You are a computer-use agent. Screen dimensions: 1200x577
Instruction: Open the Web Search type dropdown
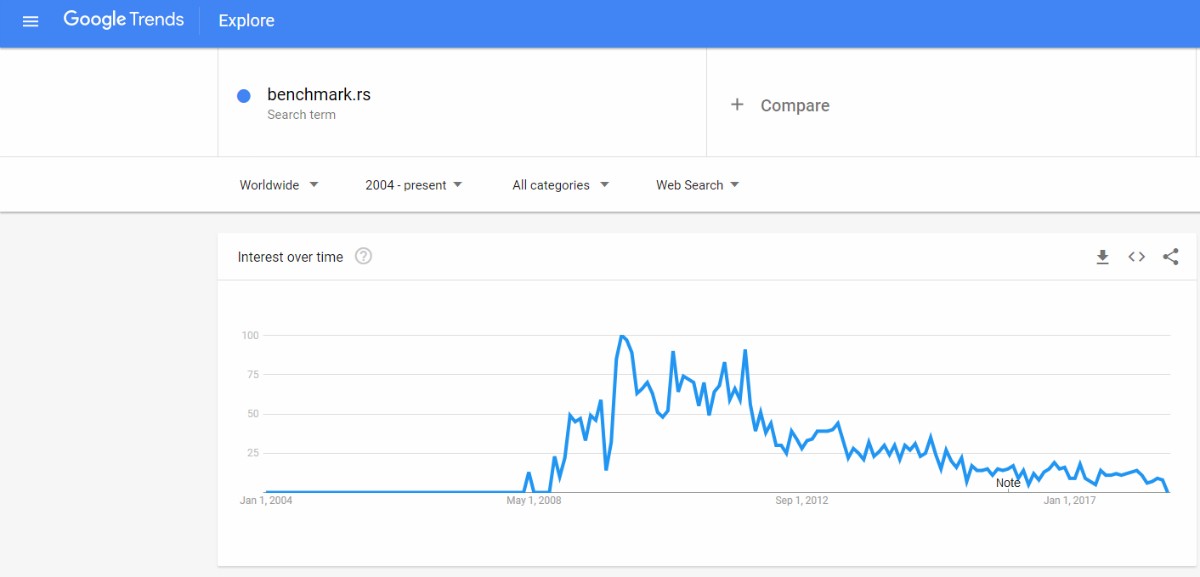(x=697, y=185)
